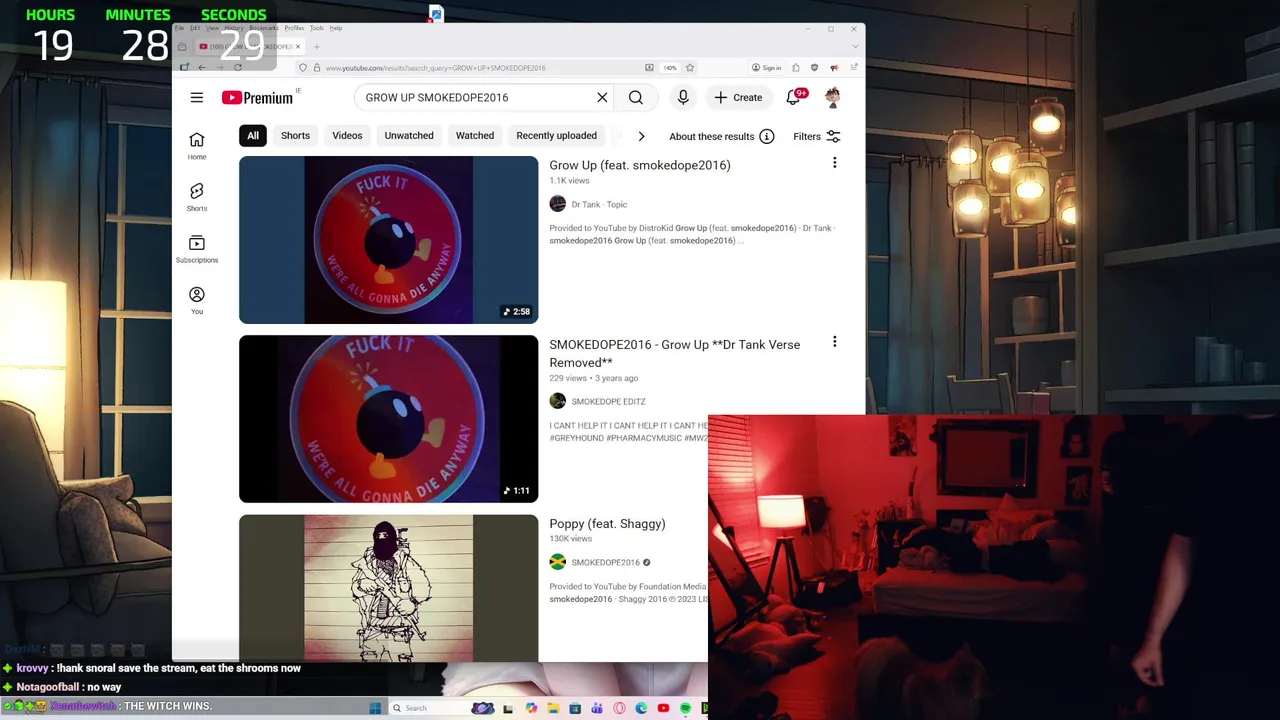
Task: Open the Firefox Help menu
Action: coord(336,28)
